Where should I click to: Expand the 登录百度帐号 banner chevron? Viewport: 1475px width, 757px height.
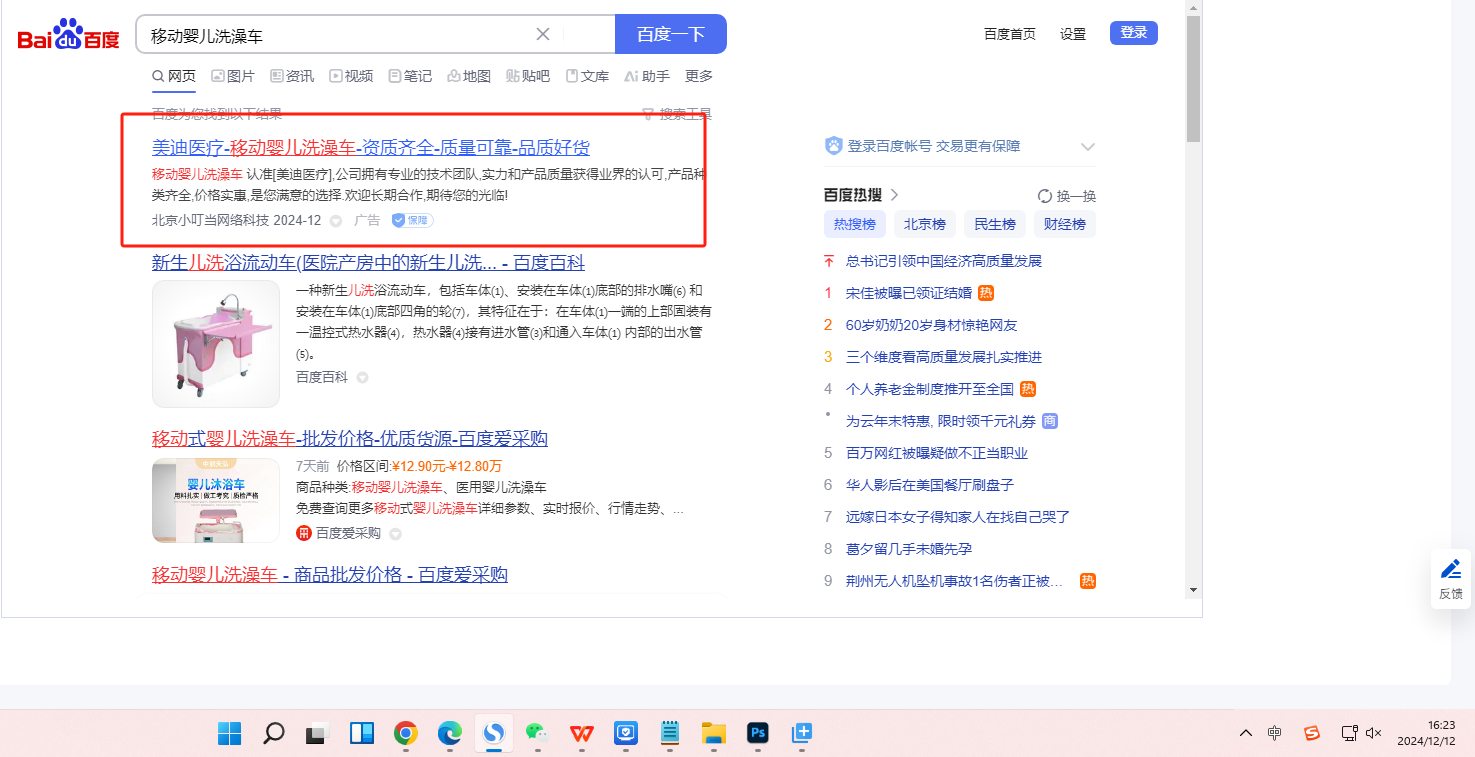coord(1088,147)
